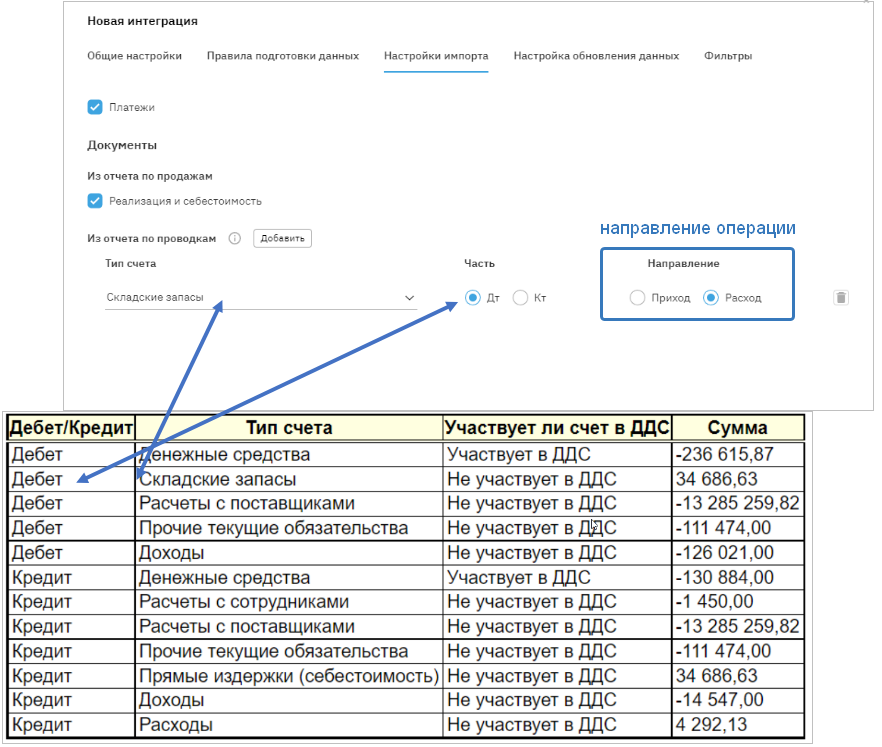
Task: Choose Приход direction radio button
Action: click(637, 298)
